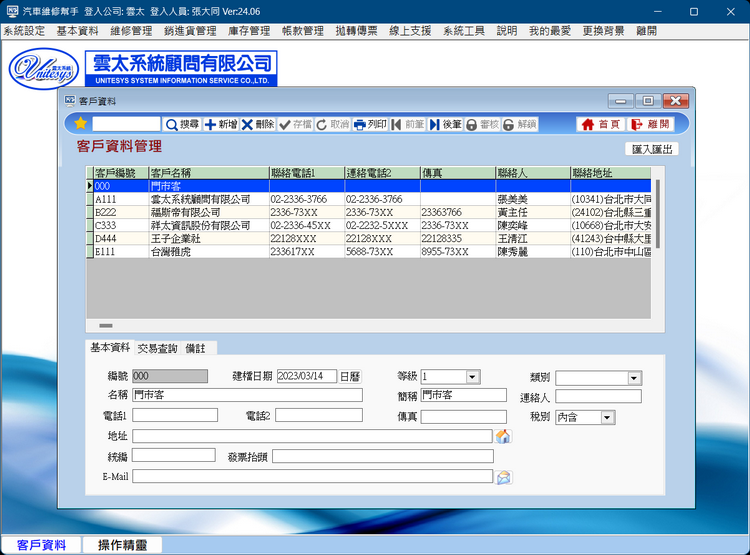Click the house icon beside address field
The image size is (750, 555).
503,436
